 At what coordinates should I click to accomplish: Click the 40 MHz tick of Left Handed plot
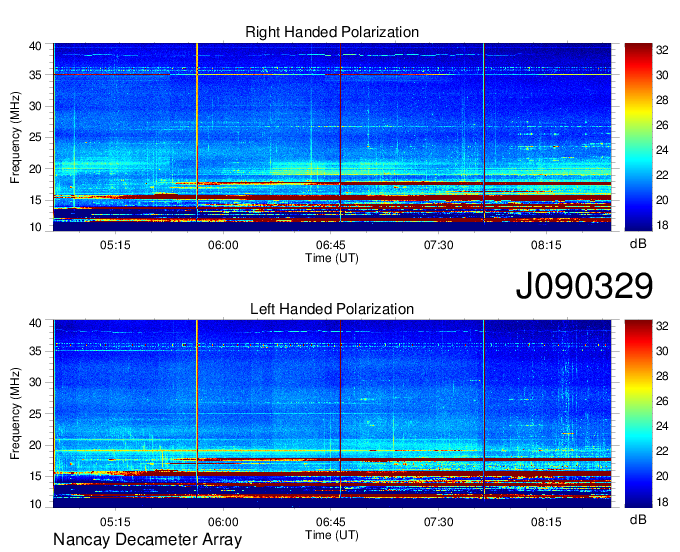click(x=36, y=323)
